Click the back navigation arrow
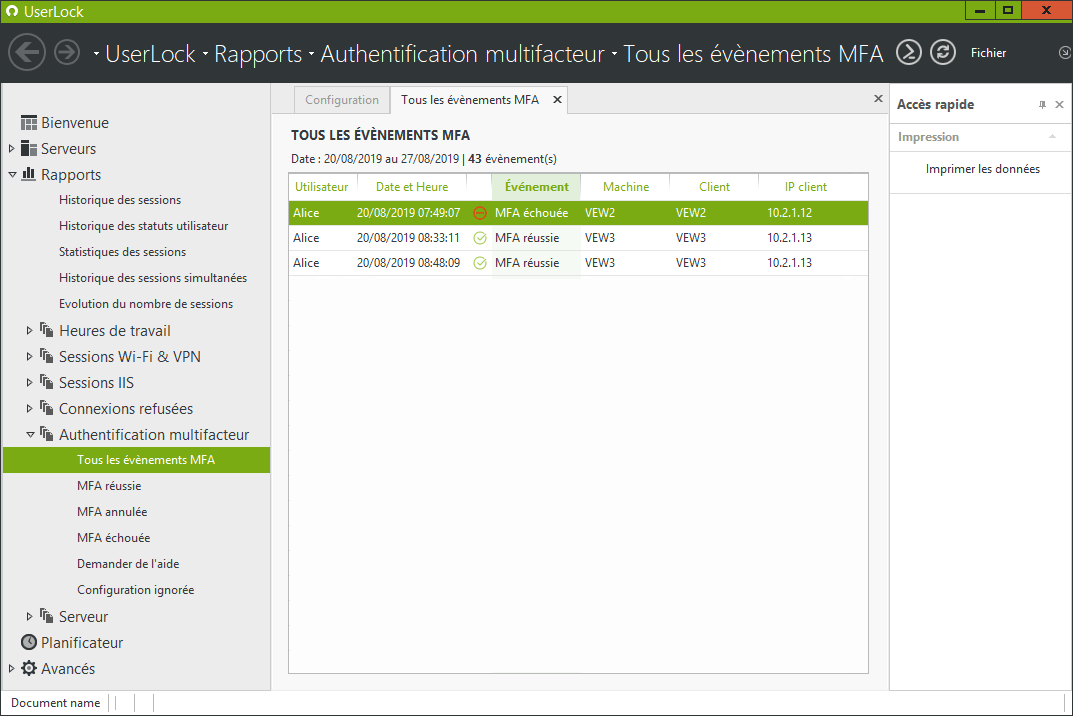This screenshot has width=1073, height=716. tap(27, 52)
